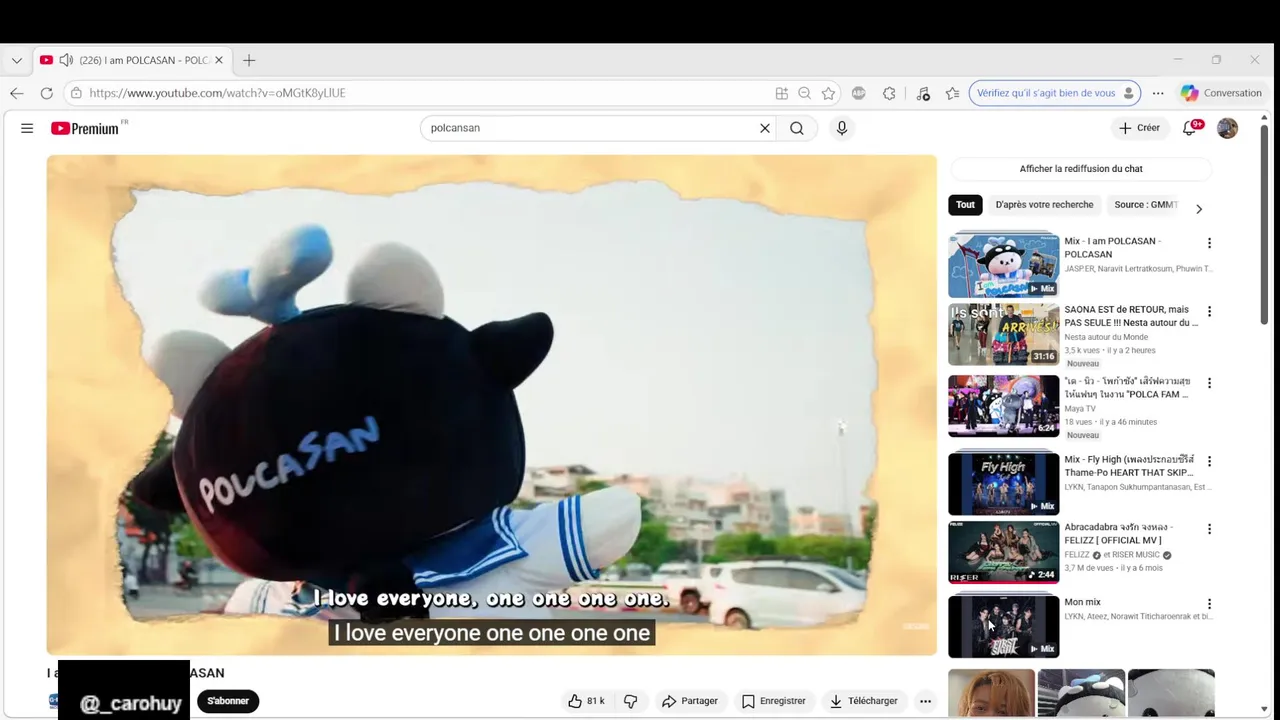Open a new browser tab

(x=249, y=60)
